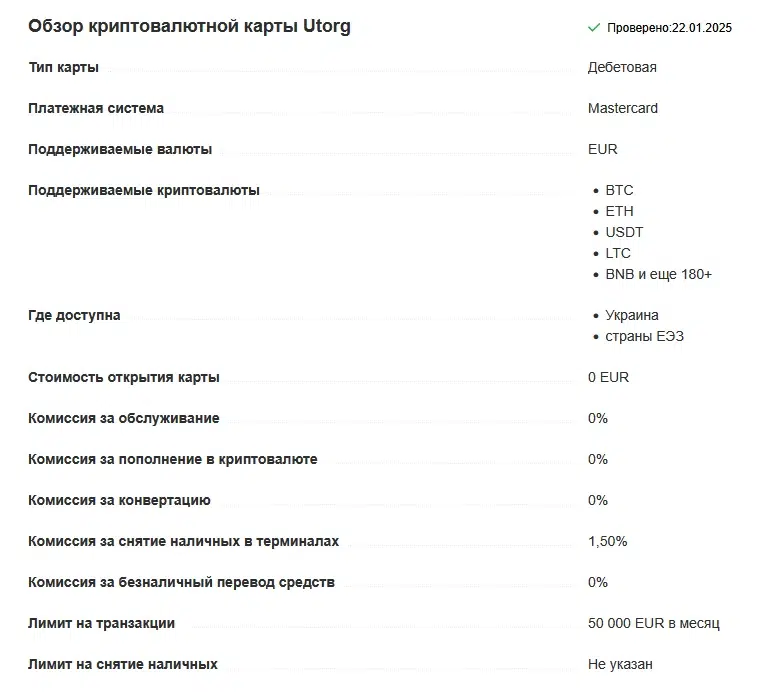Viewport: 758px width, 692px height.
Task: Click the heading 'Обзор криптовалютной карты Utorg'
Action: (190, 26)
